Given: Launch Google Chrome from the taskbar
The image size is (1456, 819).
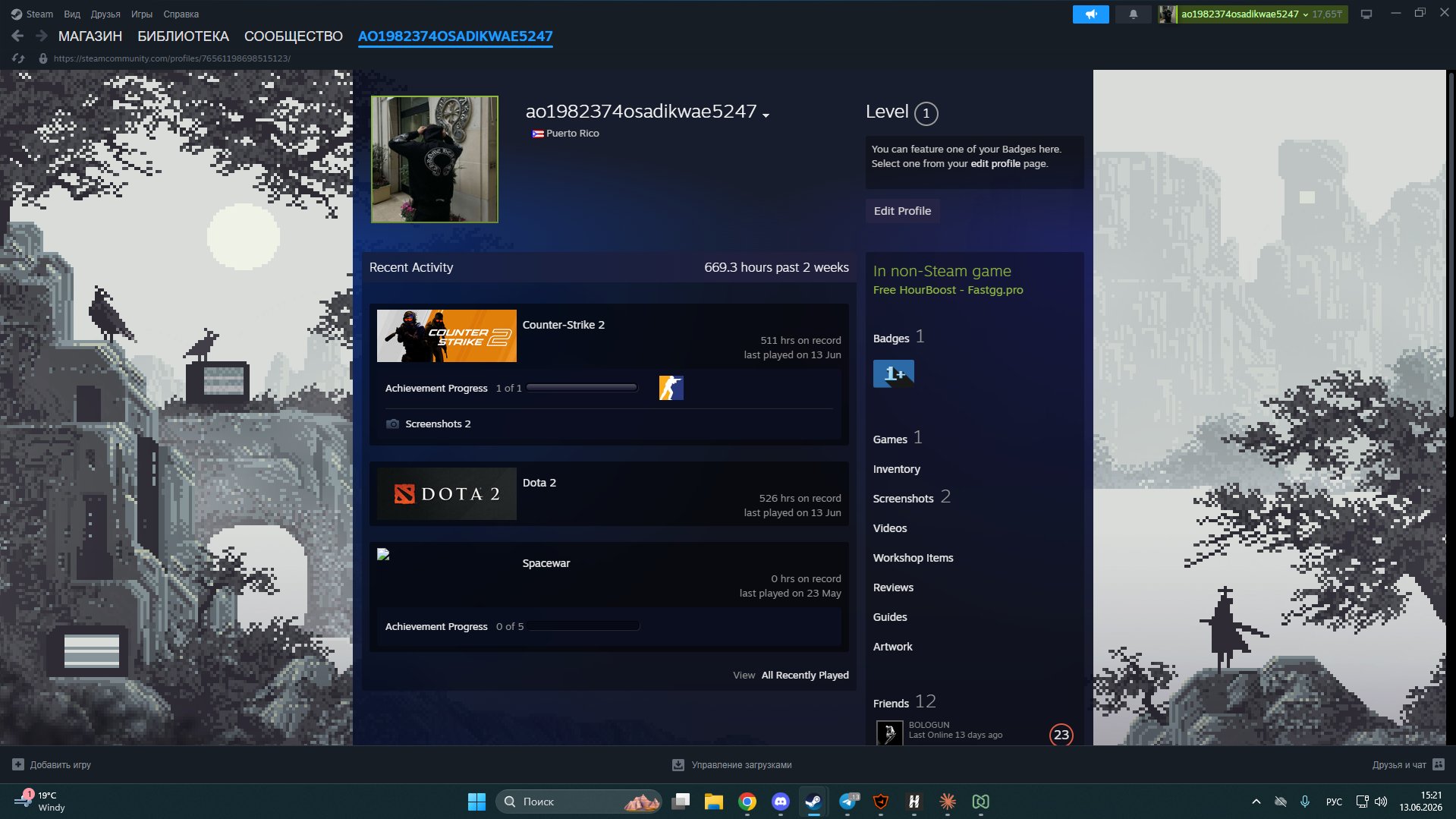Looking at the screenshot, I should coord(747,802).
